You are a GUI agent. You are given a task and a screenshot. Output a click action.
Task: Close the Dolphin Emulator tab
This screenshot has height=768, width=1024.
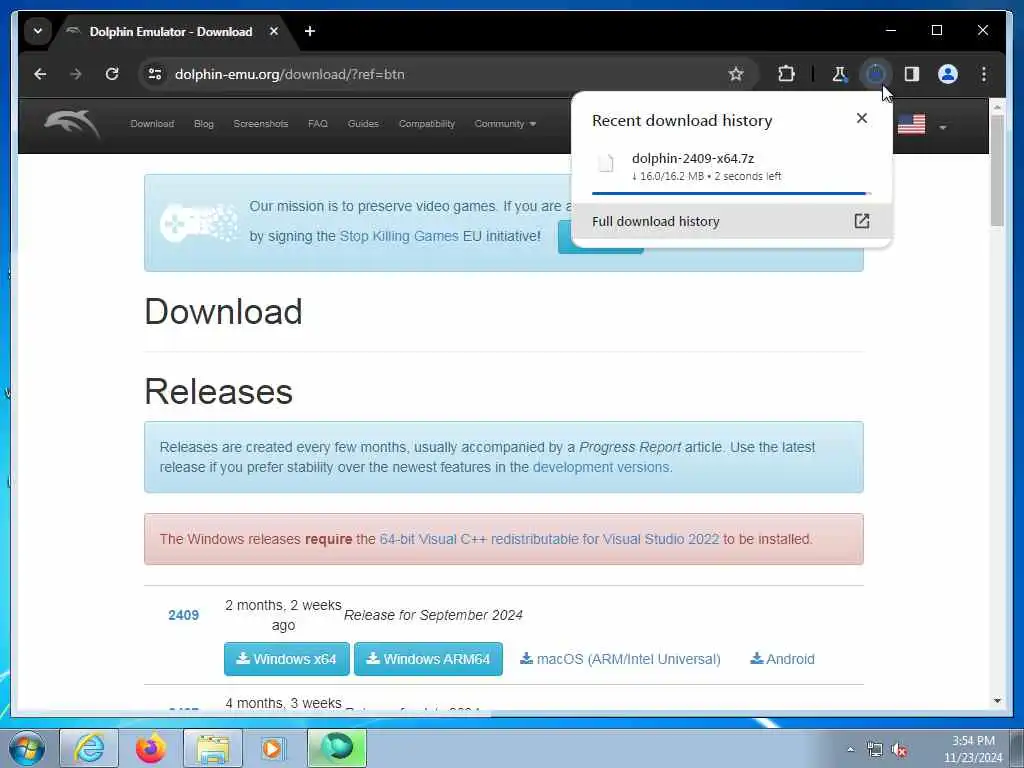(274, 31)
